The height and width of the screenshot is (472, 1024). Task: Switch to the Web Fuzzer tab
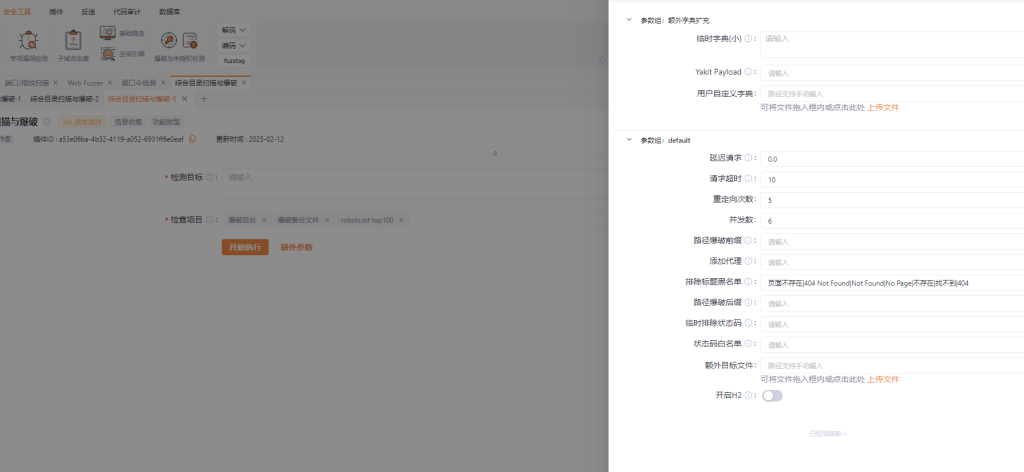tap(86, 83)
